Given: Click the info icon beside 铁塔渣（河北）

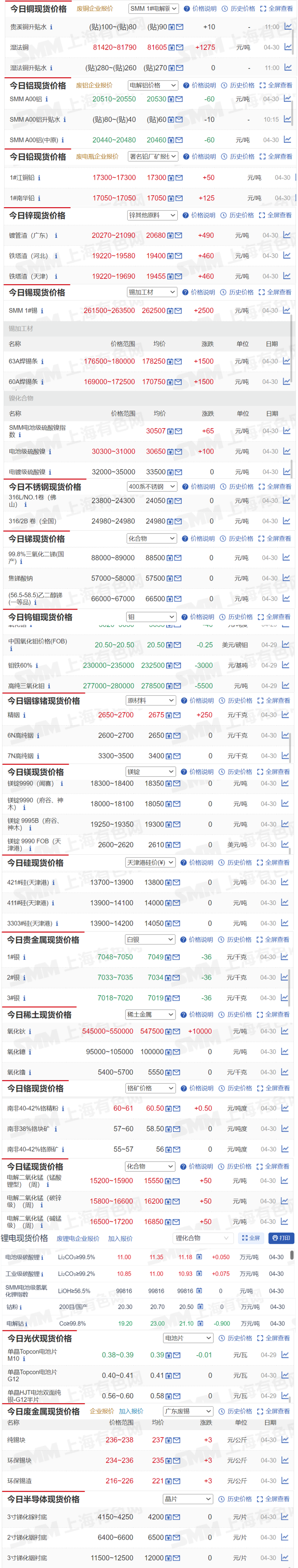Looking at the screenshot, I should click(x=56, y=256).
